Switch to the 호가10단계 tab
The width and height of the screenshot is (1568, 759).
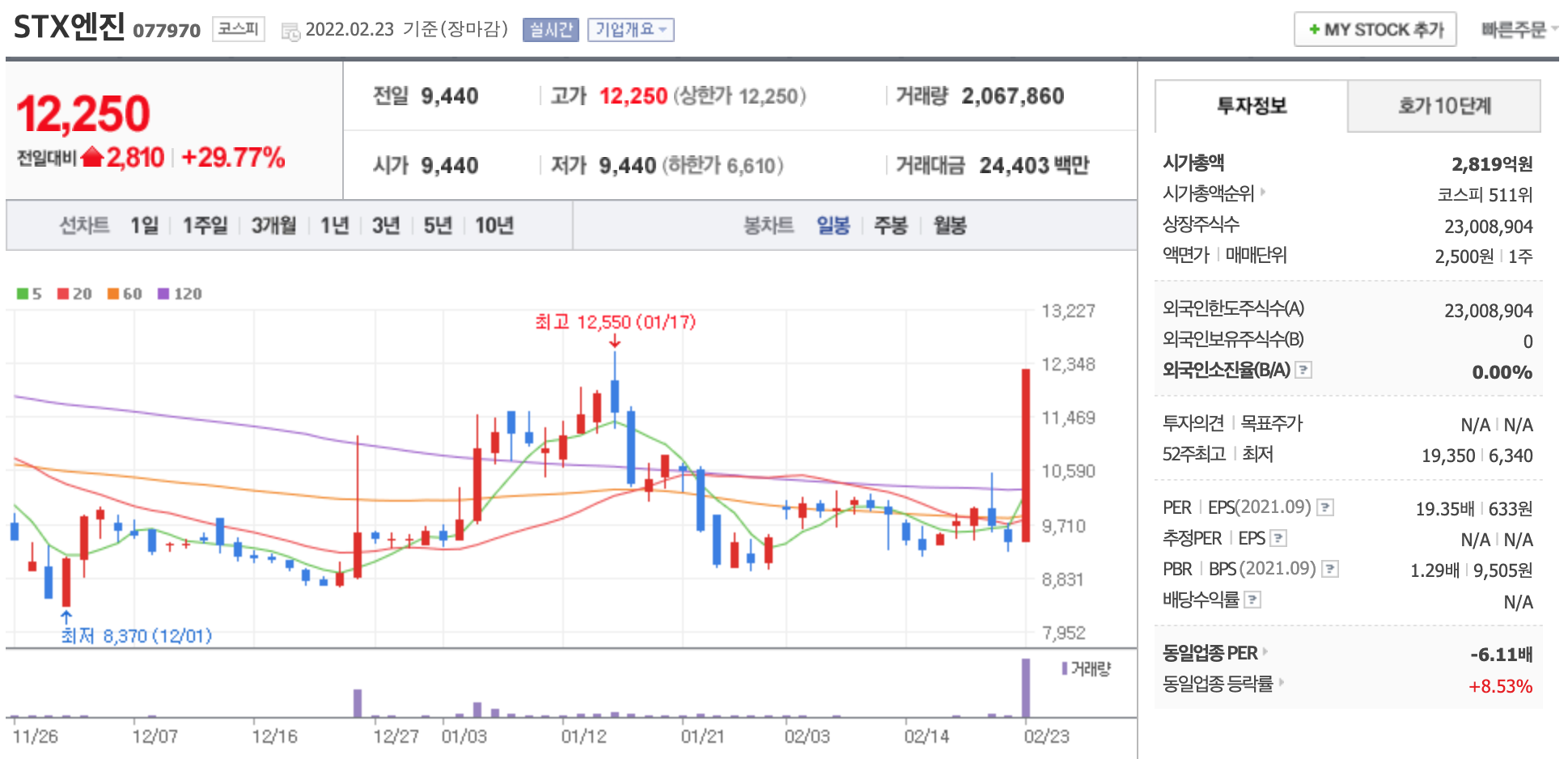click(x=1444, y=106)
